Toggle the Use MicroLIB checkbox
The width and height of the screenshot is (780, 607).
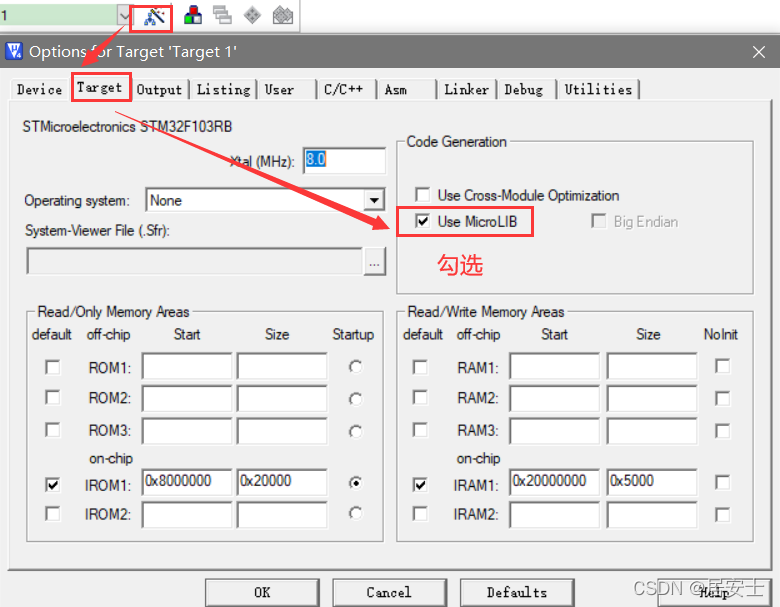coord(422,221)
